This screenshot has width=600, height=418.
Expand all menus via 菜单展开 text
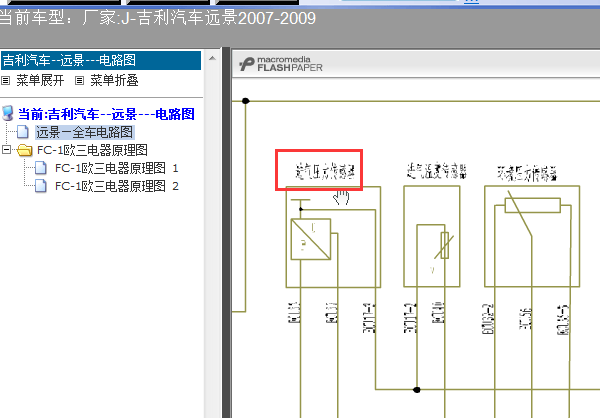pos(40,81)
